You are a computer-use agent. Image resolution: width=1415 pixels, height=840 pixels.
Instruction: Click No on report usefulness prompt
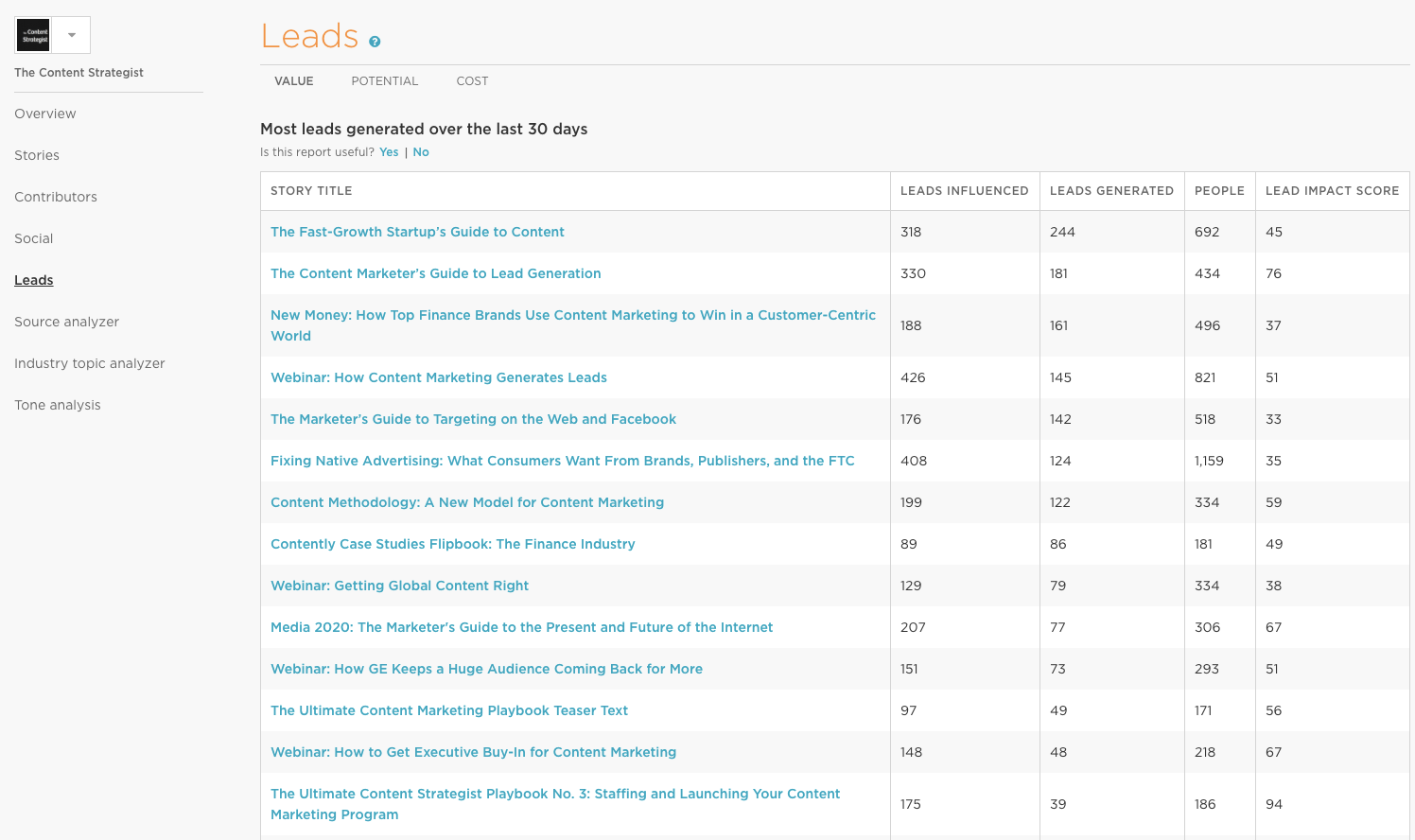[421, 151]
